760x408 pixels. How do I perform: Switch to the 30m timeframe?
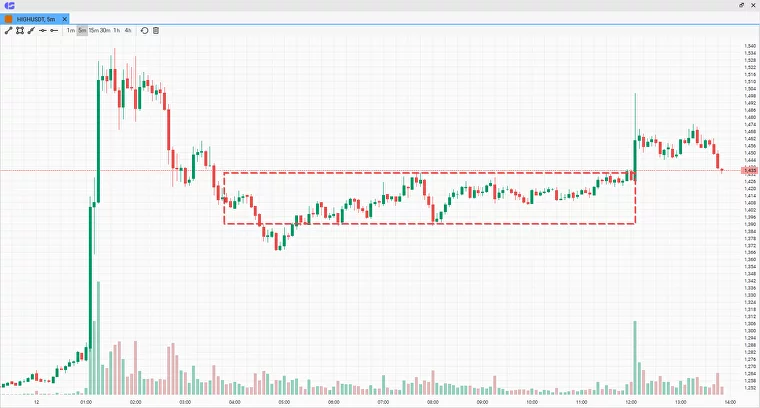(x=105, y=31)
